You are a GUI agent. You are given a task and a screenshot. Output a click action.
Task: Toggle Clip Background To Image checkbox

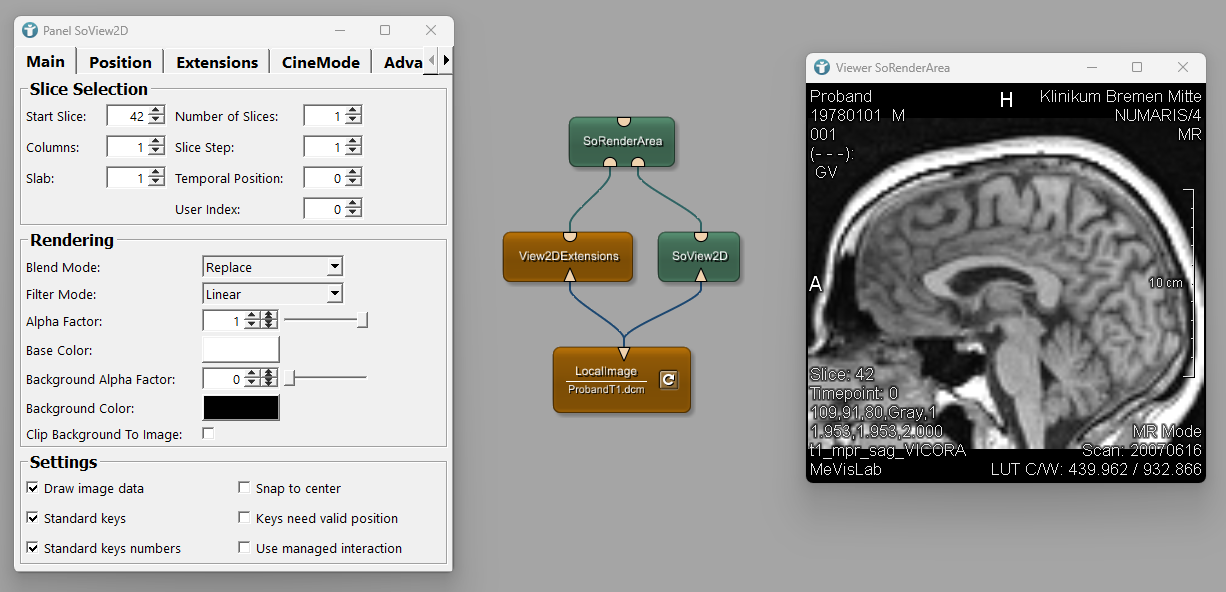[208, 434]
